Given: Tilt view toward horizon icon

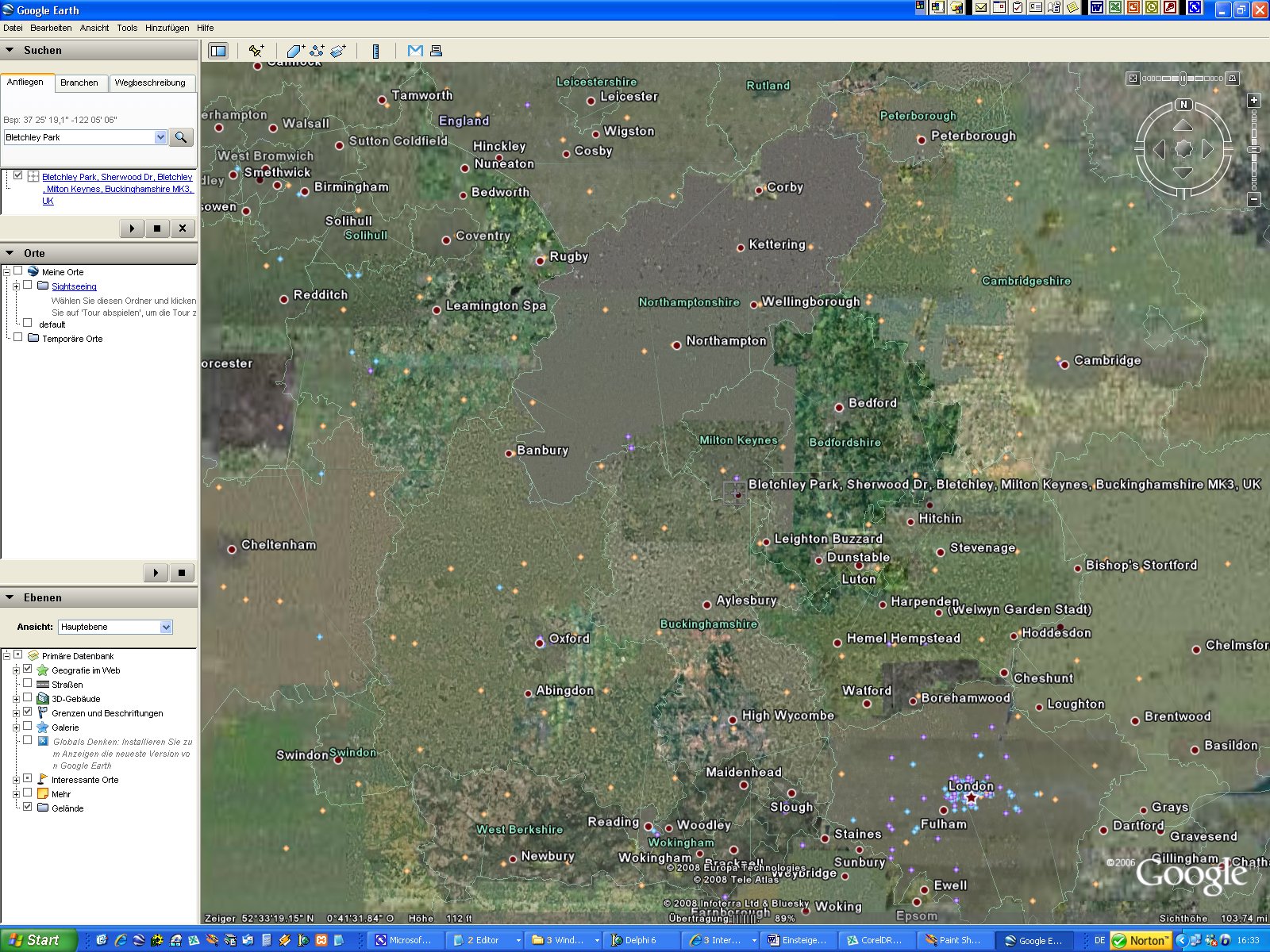Looking at the screenshot, I should pyautogui.click(x=1233, y=79).
